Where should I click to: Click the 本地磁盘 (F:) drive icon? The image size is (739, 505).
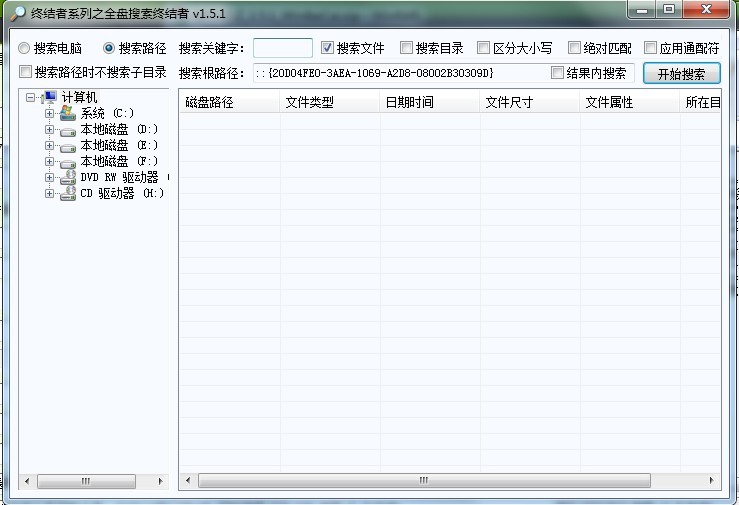click(68, 162)
